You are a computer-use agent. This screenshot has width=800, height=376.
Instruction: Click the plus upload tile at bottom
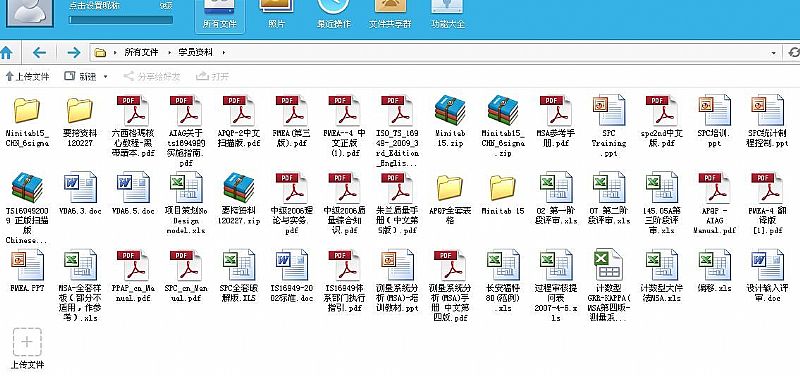(x=27, y=342)
